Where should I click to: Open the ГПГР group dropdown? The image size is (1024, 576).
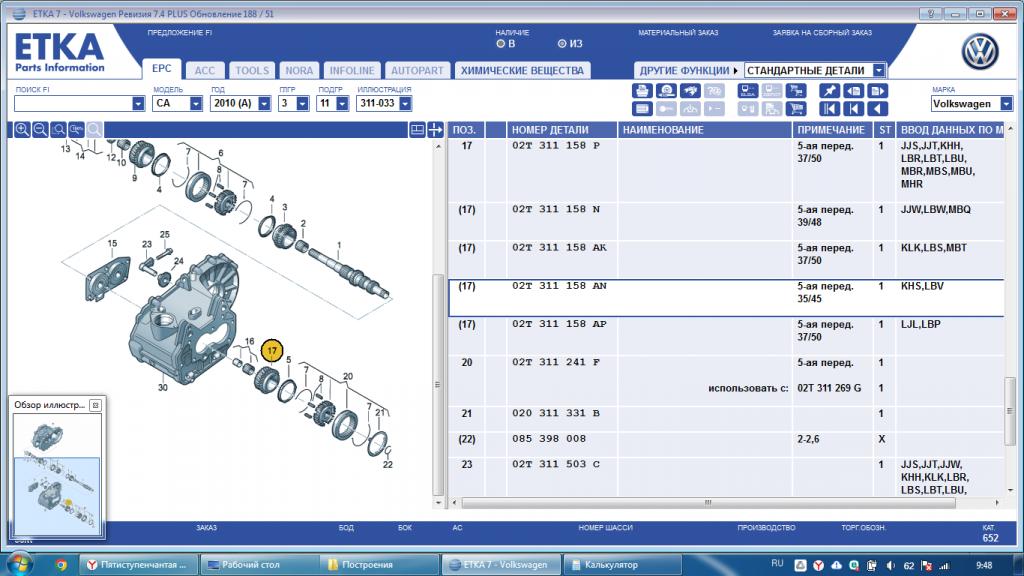pos(302,103)
